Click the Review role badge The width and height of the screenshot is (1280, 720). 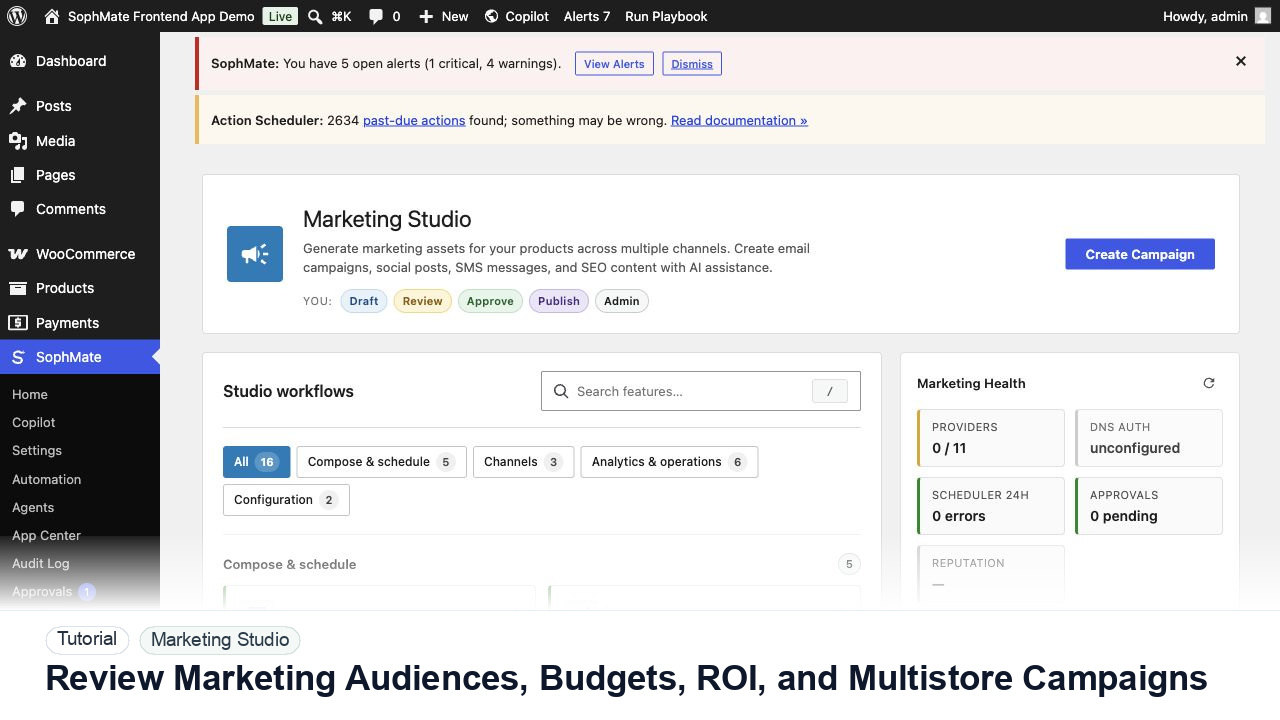click(x=422, y=301)
